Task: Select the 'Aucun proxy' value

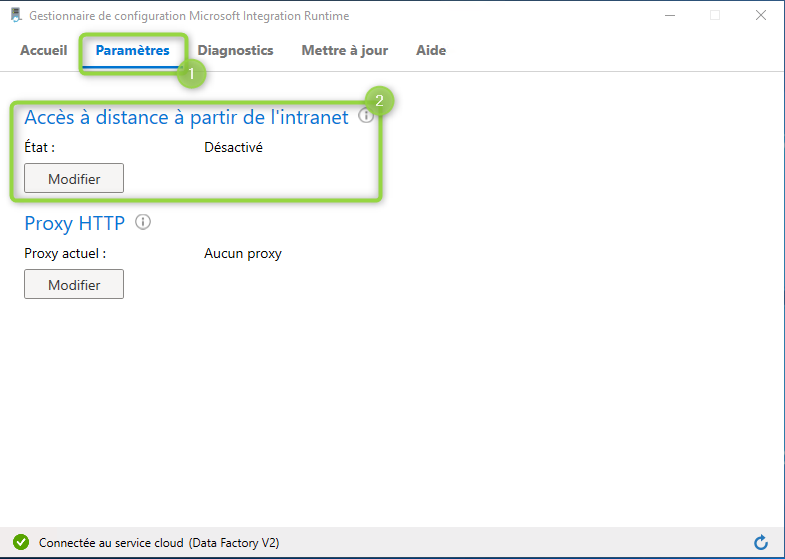Action: pyautogui.click(x=243, y=254)
